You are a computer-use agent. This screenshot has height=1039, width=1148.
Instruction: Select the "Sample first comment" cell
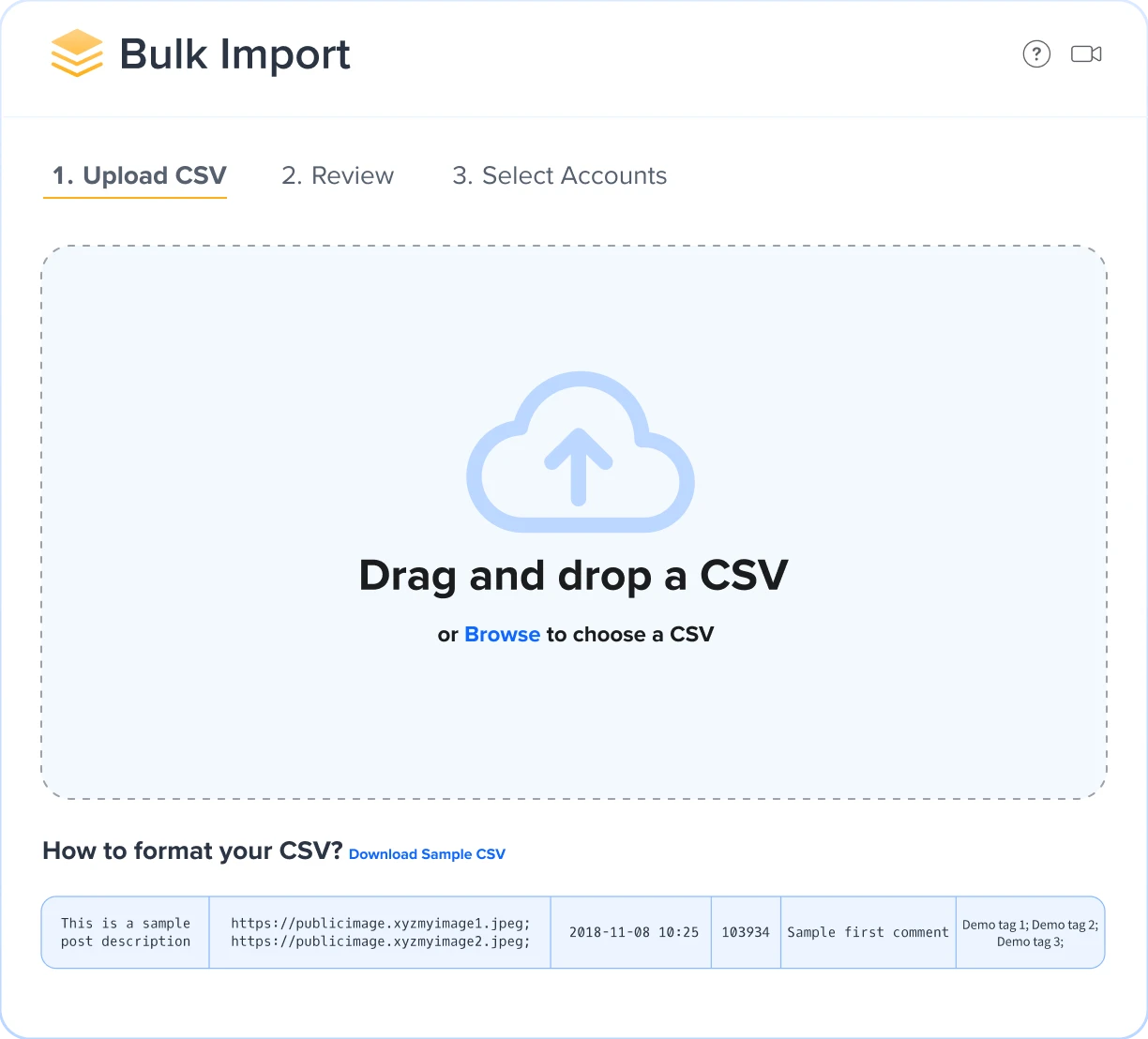868,932
